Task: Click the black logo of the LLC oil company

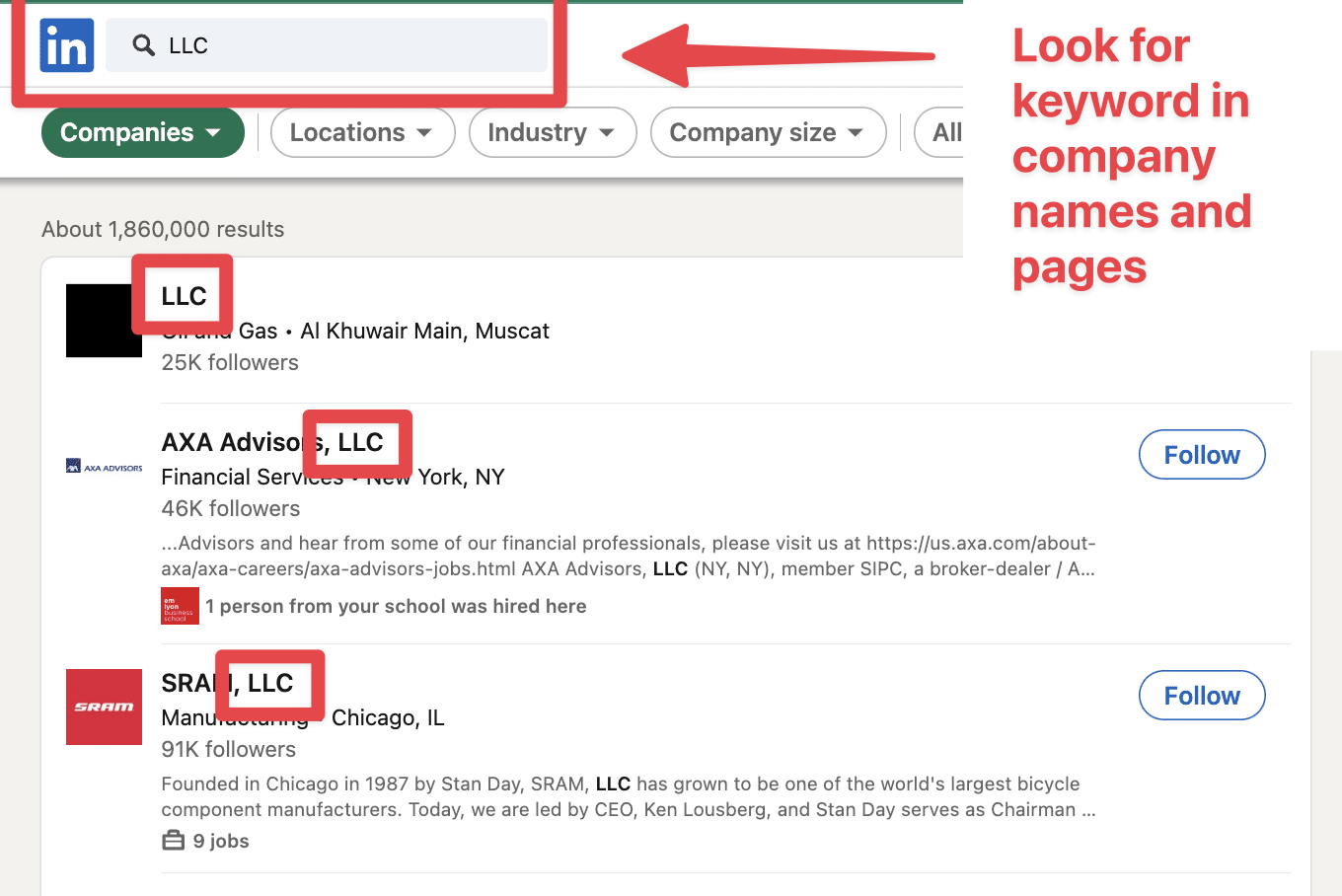Action: pyautogui.click(x=104, y=320)
